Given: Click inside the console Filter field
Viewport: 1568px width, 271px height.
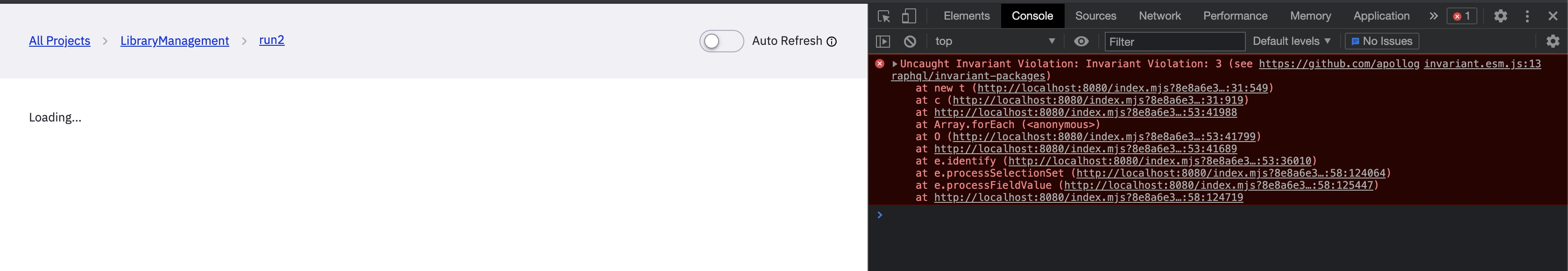Looking at the screenshot, I should coord(1175,42).
